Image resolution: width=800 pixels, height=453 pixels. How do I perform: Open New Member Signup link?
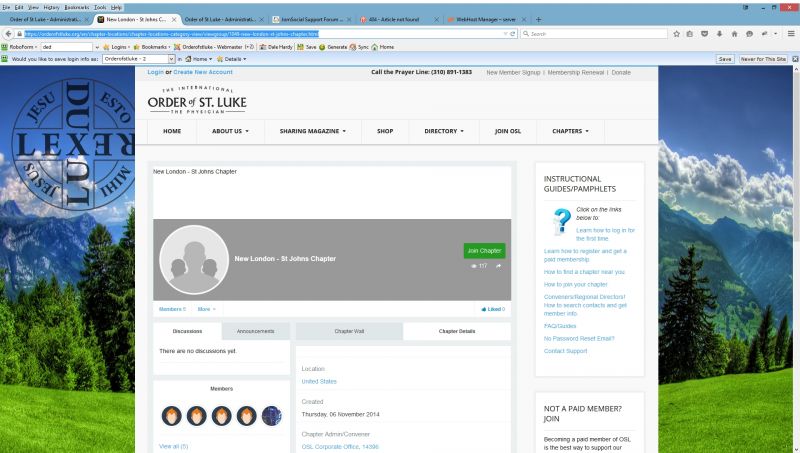click(x=513, y=73)
